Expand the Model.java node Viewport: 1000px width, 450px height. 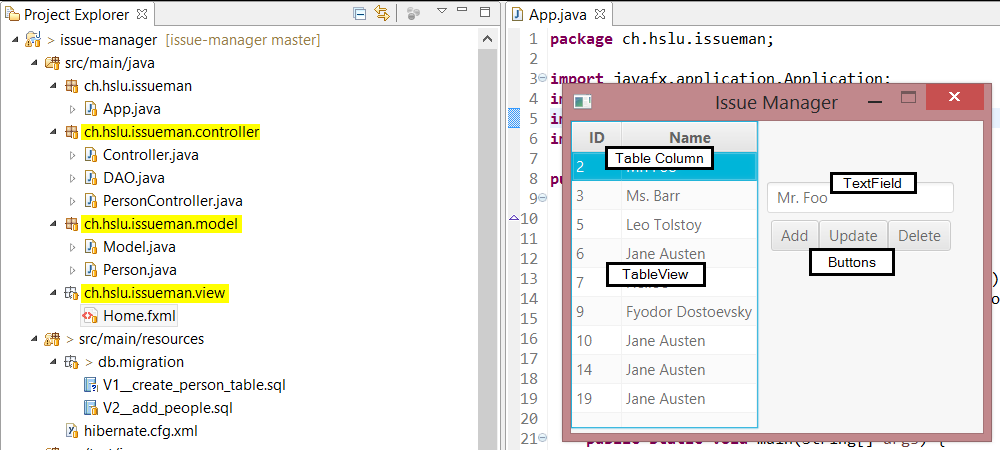point(73,247)
